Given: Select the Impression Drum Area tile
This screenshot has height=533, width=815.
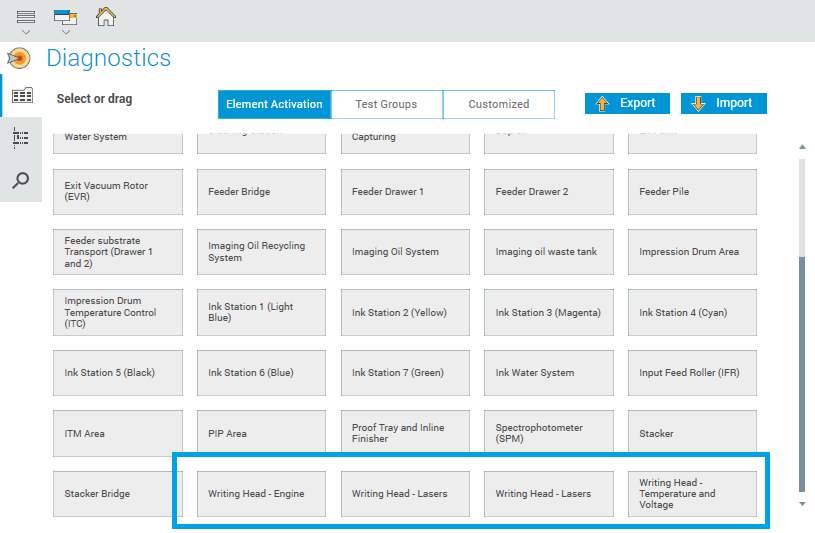Looking at the screenshot, I should tap(692, 252).
